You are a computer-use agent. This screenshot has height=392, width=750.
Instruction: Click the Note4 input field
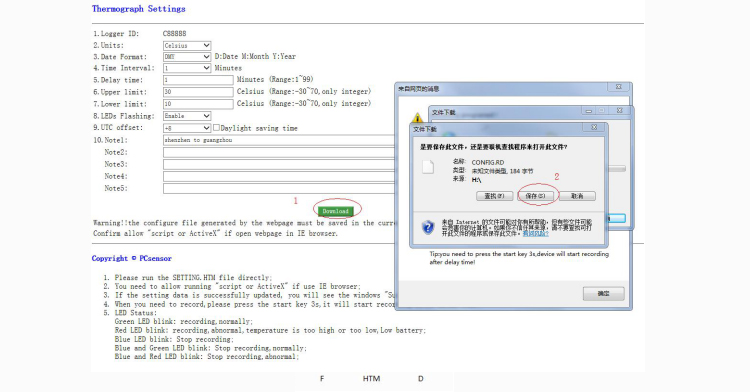coord(279,176)
